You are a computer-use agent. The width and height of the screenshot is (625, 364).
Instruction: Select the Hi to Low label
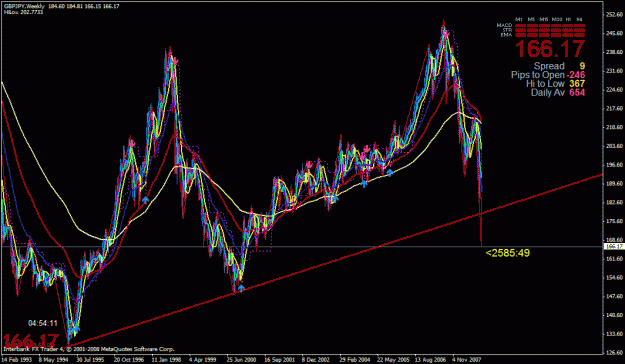(x=545, y=83)
